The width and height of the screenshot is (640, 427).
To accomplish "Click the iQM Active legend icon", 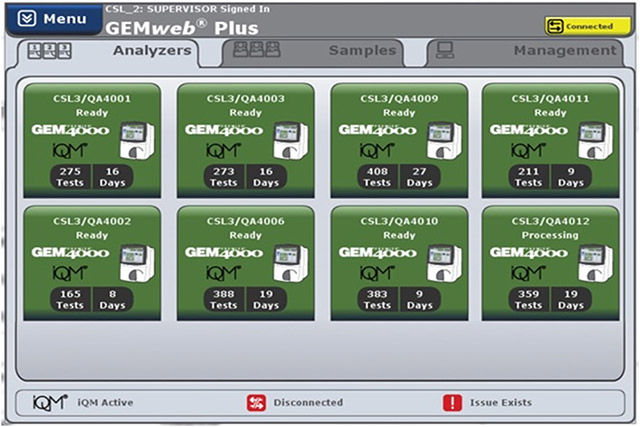I will coord(50,402).
